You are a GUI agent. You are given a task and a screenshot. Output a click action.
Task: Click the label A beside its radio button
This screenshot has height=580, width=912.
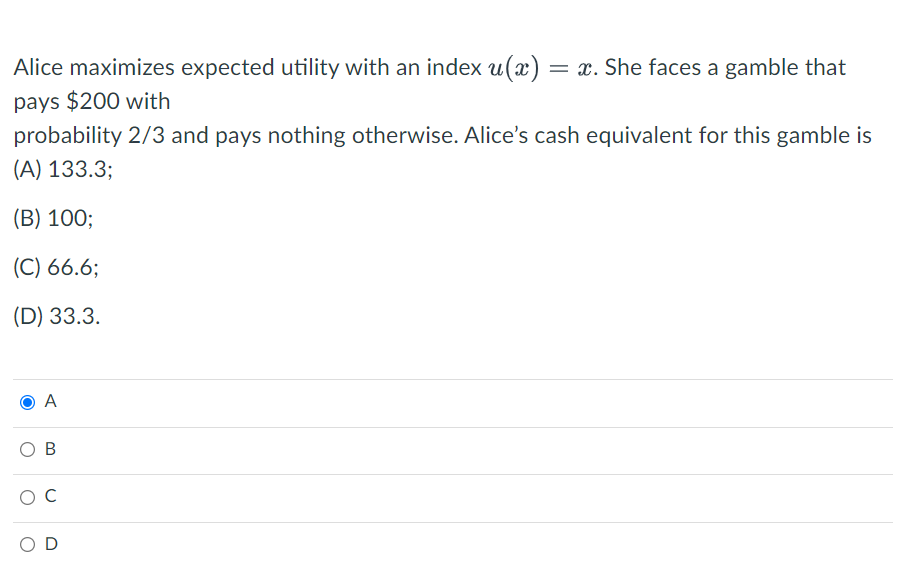[x=49, y=401]
